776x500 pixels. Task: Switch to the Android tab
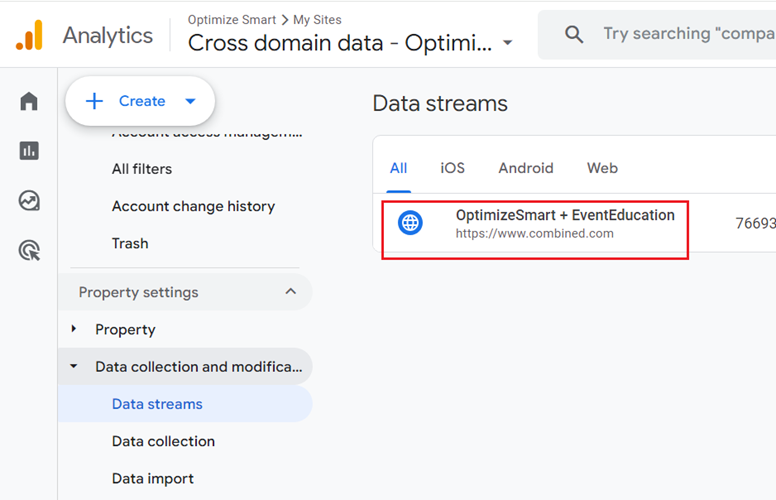[526, 168]
